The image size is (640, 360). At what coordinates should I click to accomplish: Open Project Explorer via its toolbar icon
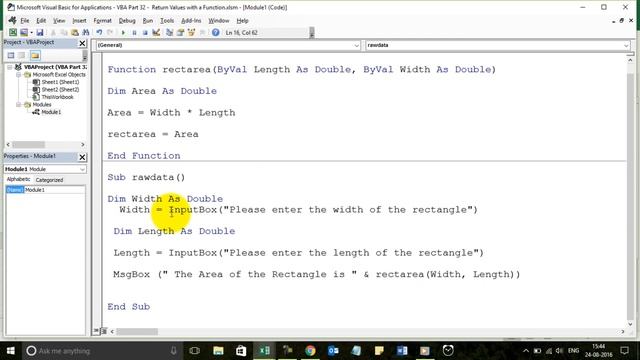pyautogui.click(x=169, y=32)
